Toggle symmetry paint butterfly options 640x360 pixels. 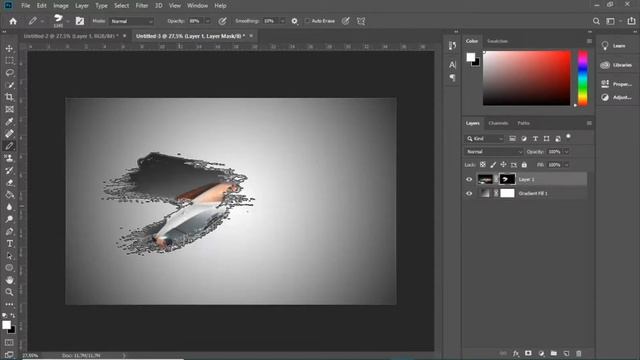click(x=361, y=21)
